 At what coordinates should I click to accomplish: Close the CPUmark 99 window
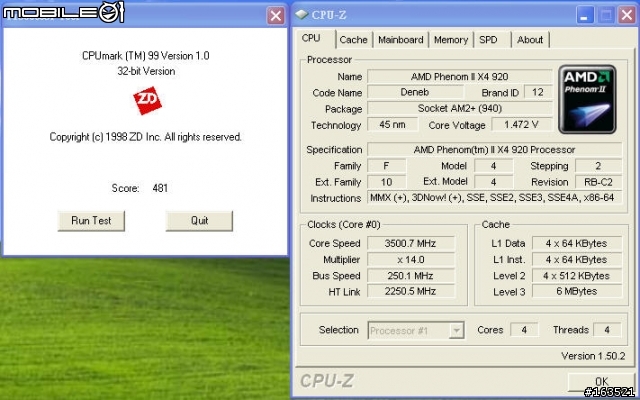tap(276, 16)
